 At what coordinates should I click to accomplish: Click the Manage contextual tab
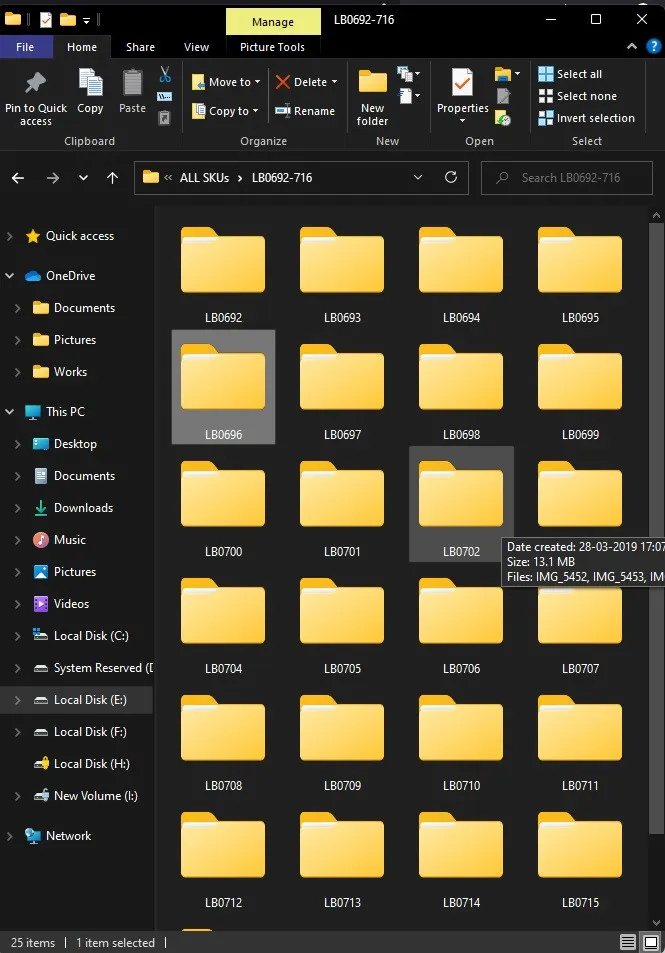pyautogui.click(x=273, y=22)
